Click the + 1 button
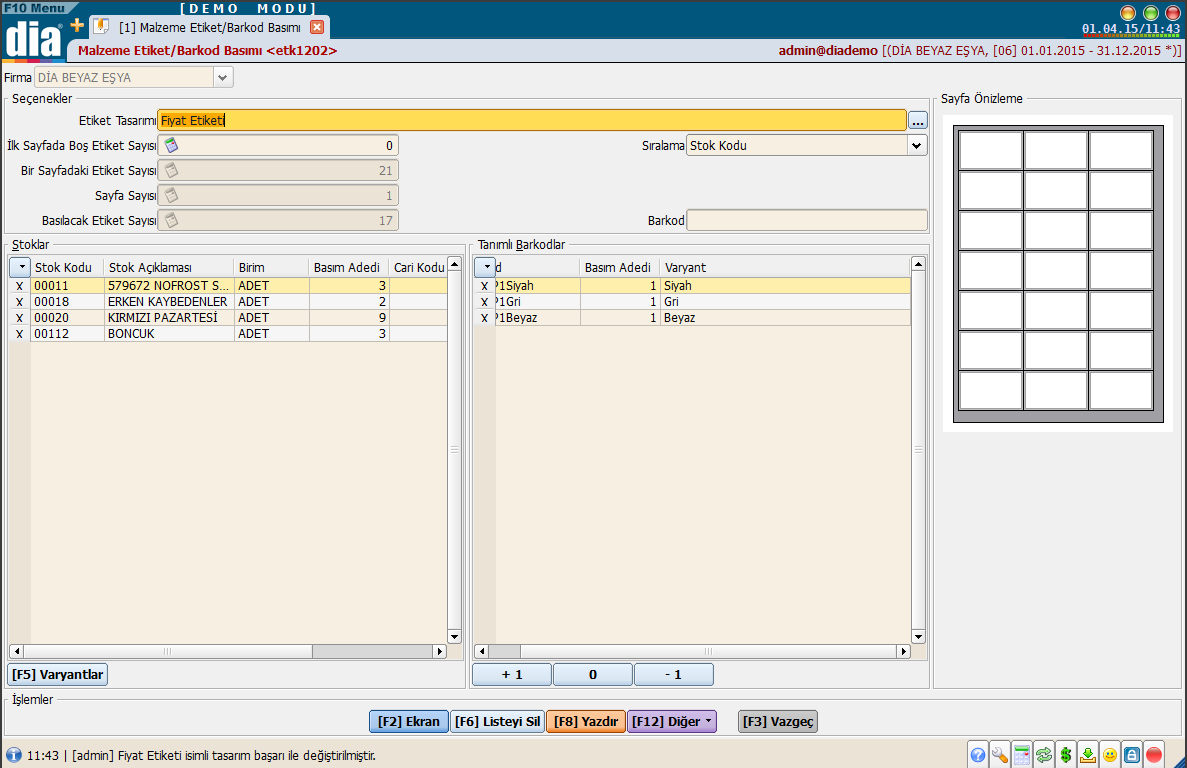 (512, 674)
